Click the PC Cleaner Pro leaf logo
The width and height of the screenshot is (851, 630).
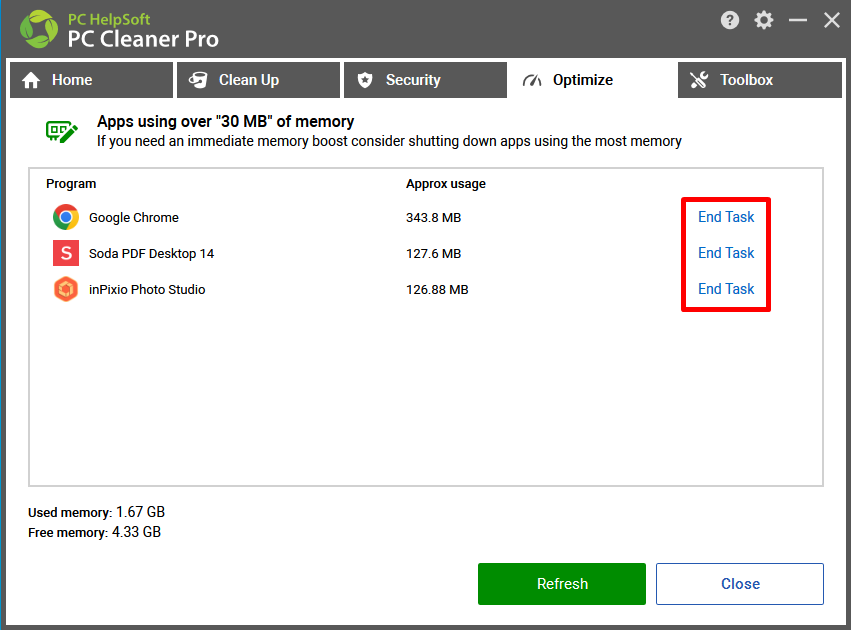[x=39, y=29]
